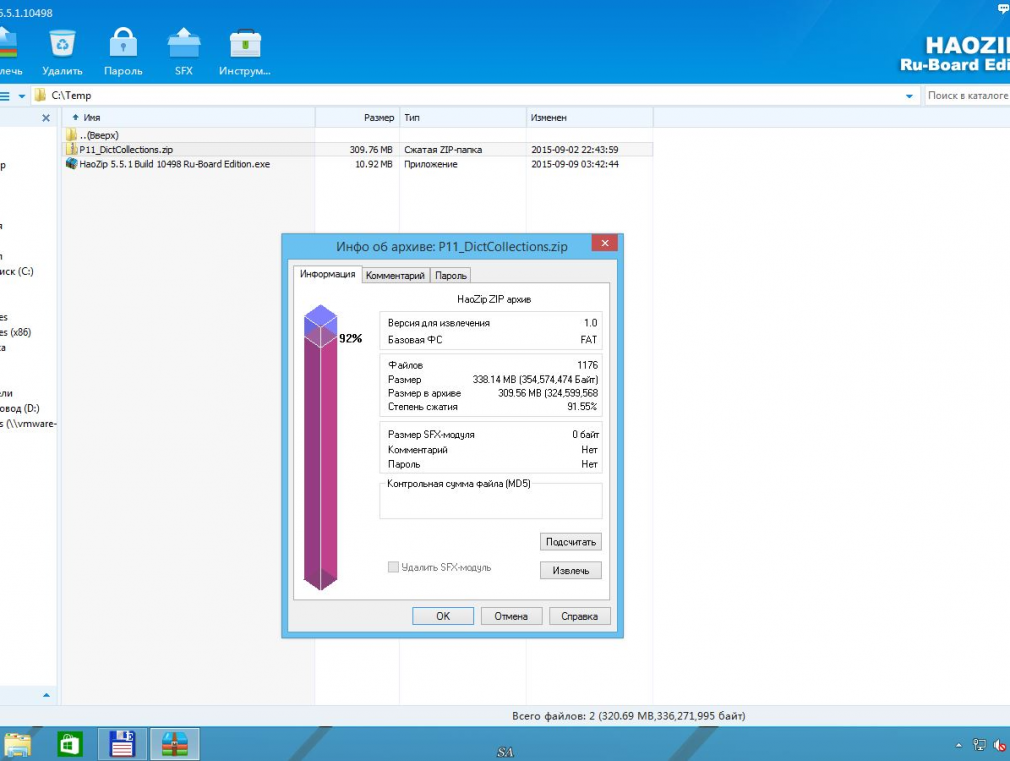Click the view mode list icon
Screen dimensions: 1010x761
(5, 96)
